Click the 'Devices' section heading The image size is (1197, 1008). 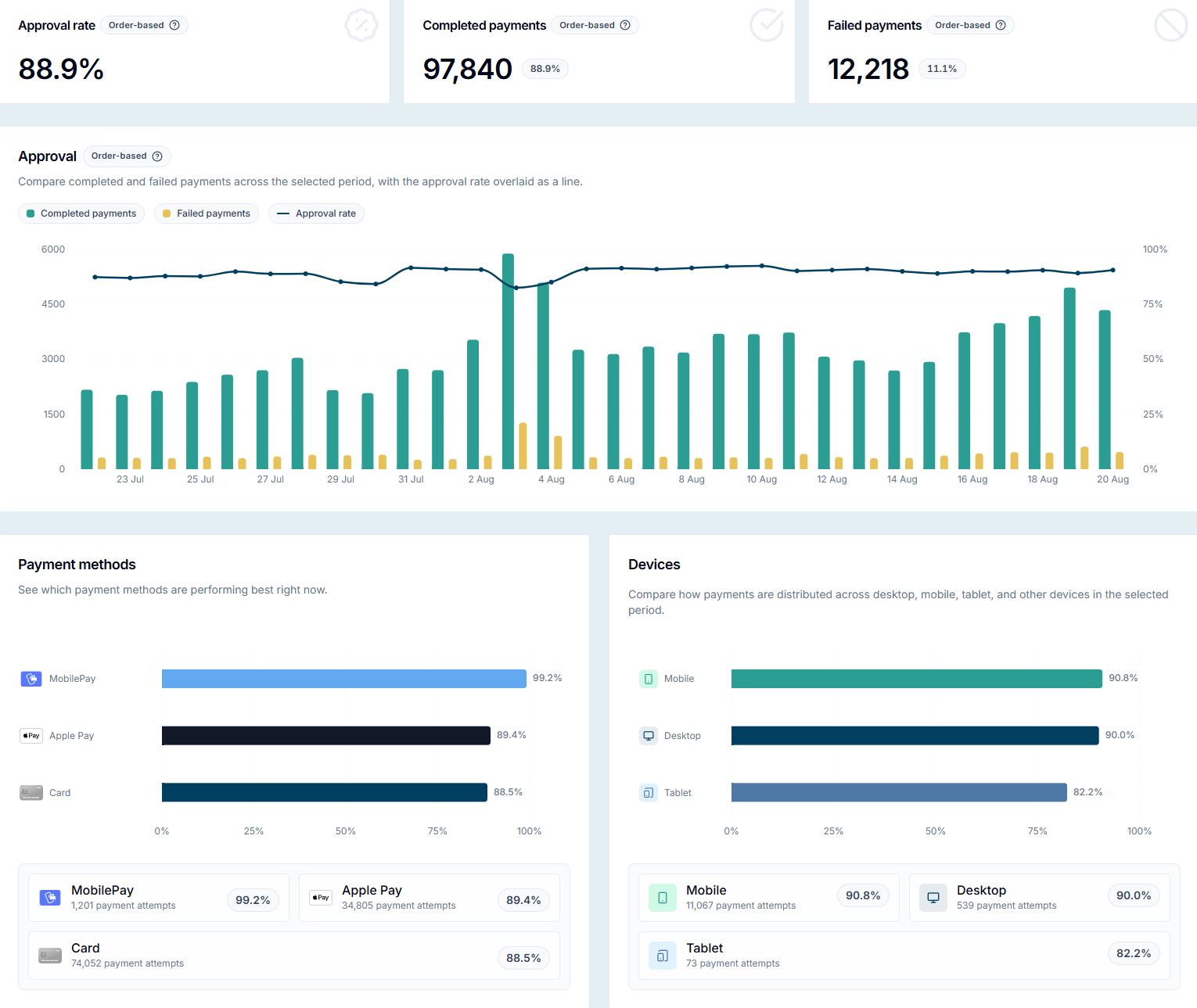coord(654,565)
